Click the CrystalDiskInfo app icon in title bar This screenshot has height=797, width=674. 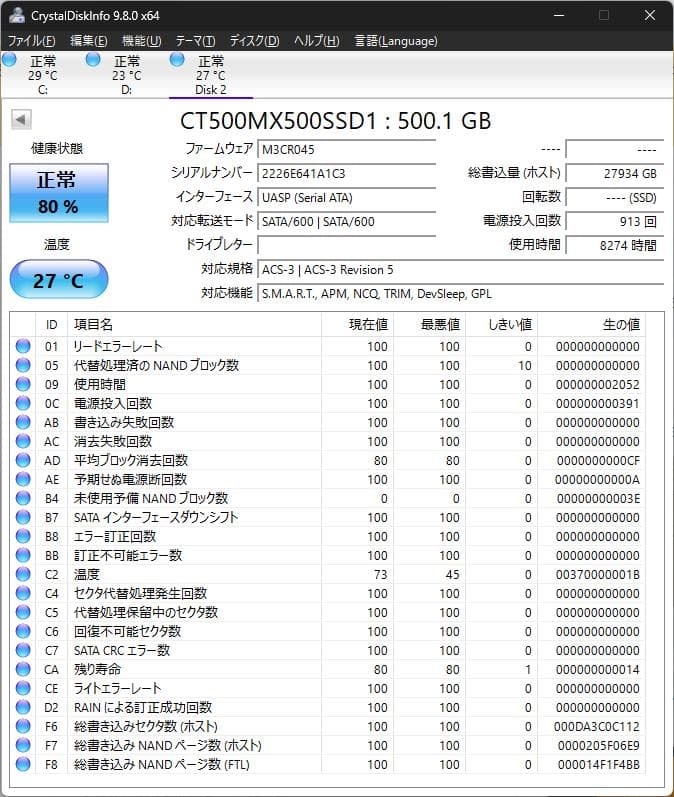pos(16,15)
